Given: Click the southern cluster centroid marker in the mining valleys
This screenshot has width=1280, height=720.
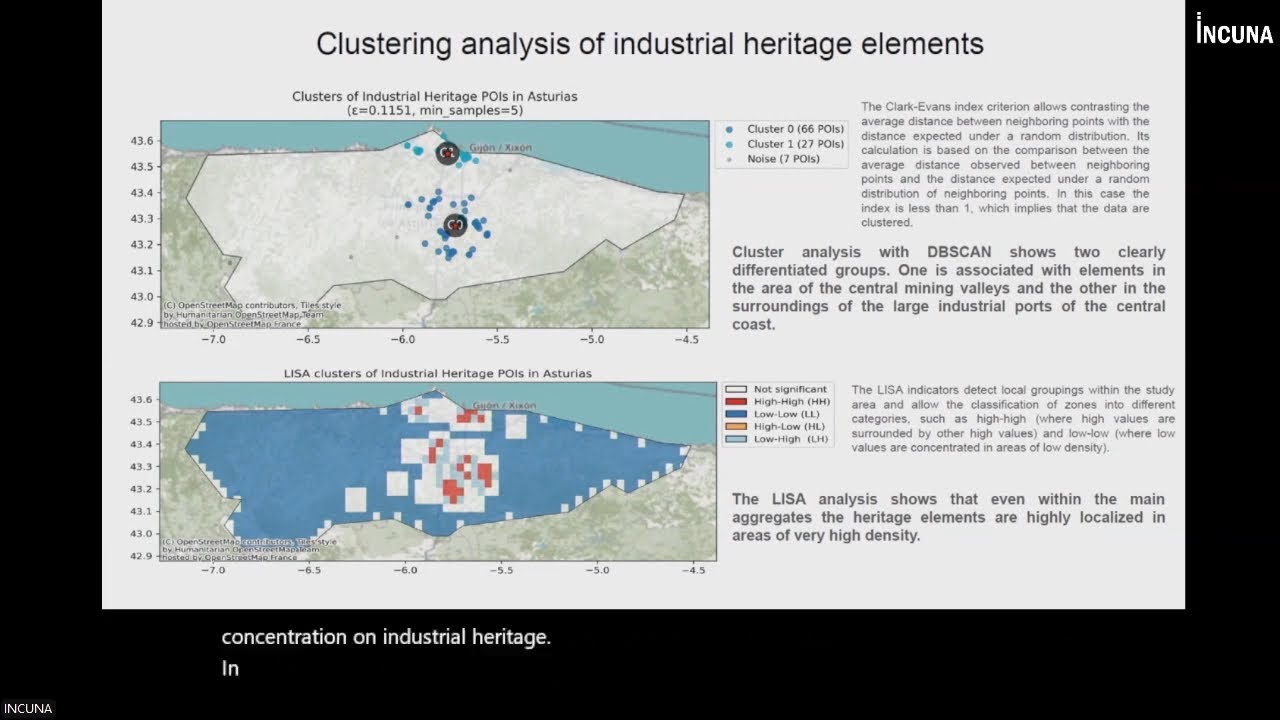Looking at the screenshot, I should tap(455, 226).
